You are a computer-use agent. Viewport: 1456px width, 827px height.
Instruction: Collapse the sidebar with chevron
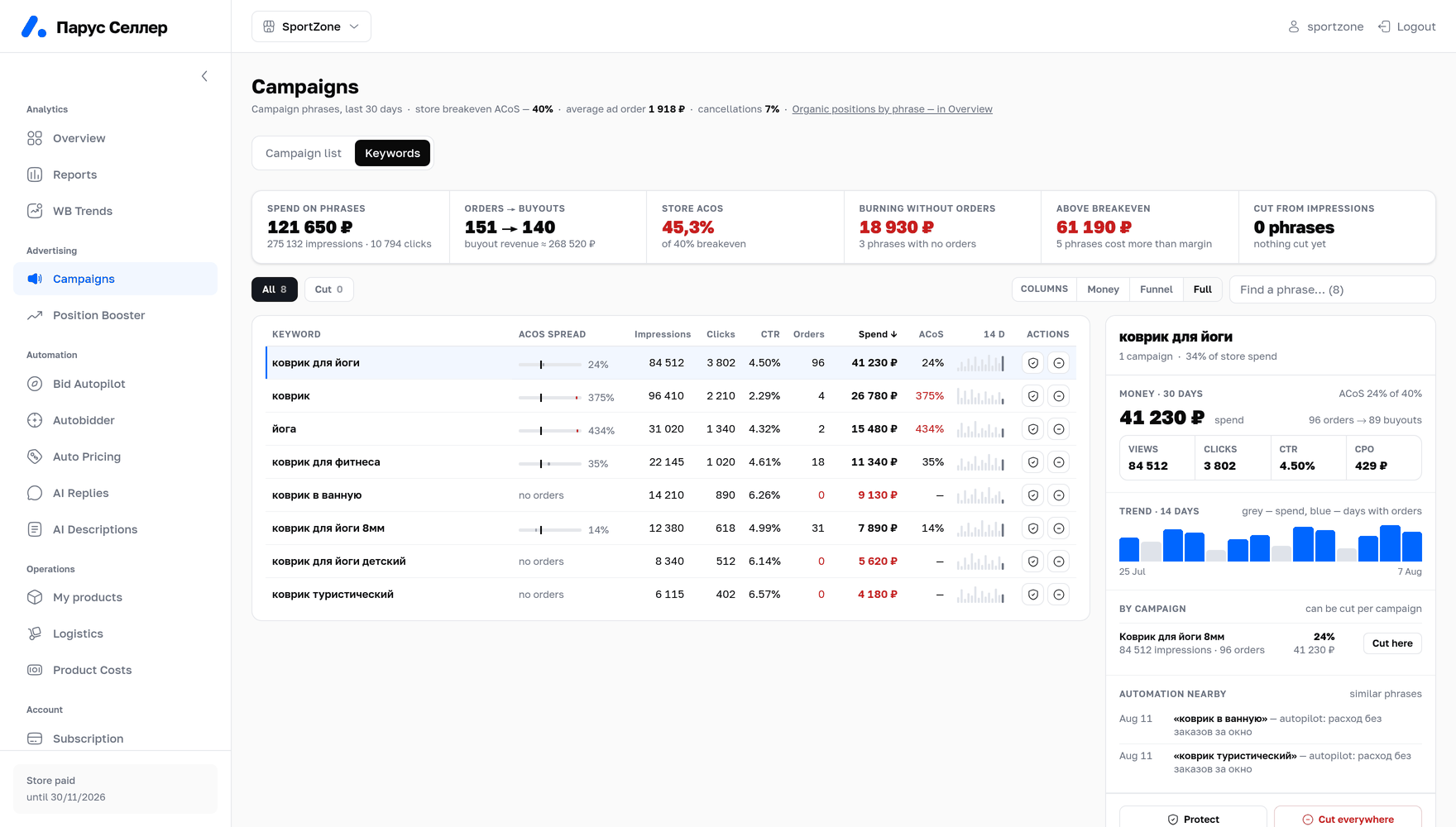pos(204,76)
